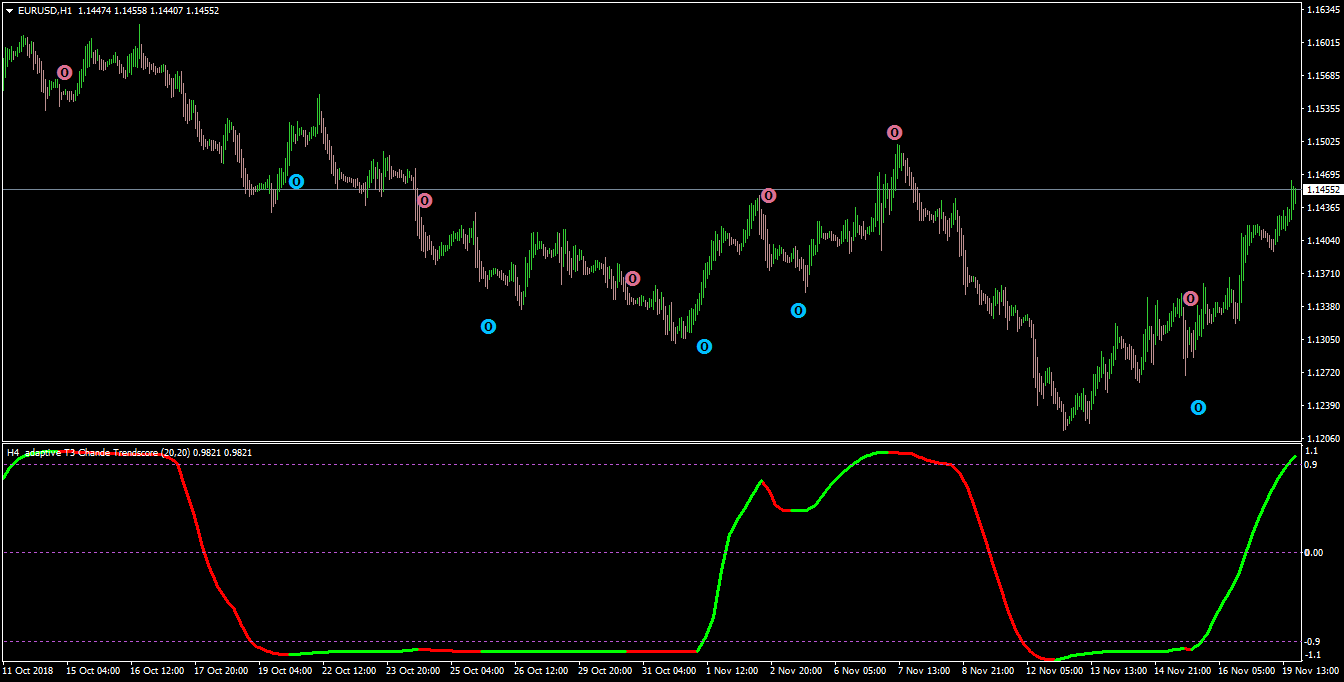The height and width of the screenshot is (682, 1344).
Task: Click the indicator scale value 0.00
Action: [1314, 553]
